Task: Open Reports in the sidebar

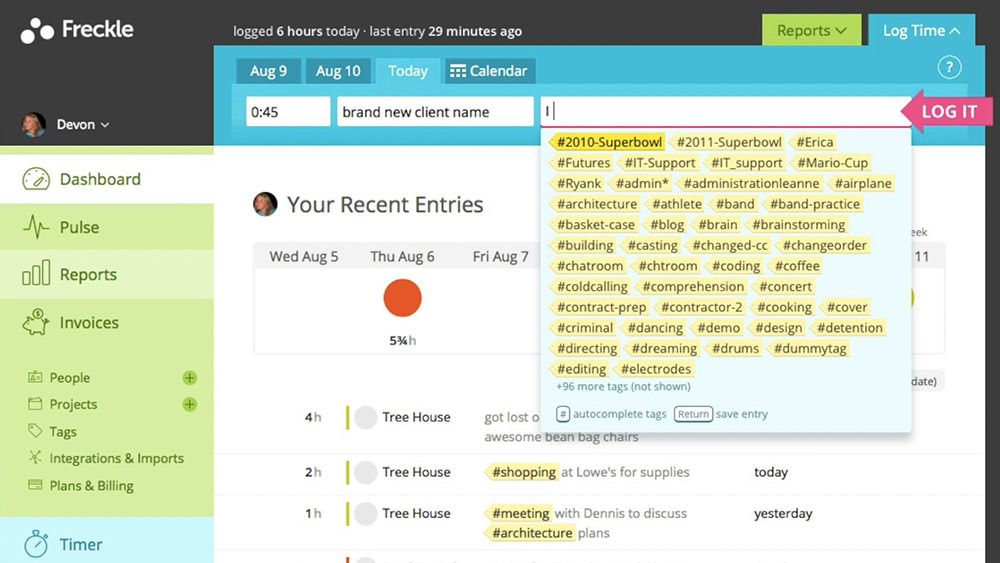Action: (107, 274)
